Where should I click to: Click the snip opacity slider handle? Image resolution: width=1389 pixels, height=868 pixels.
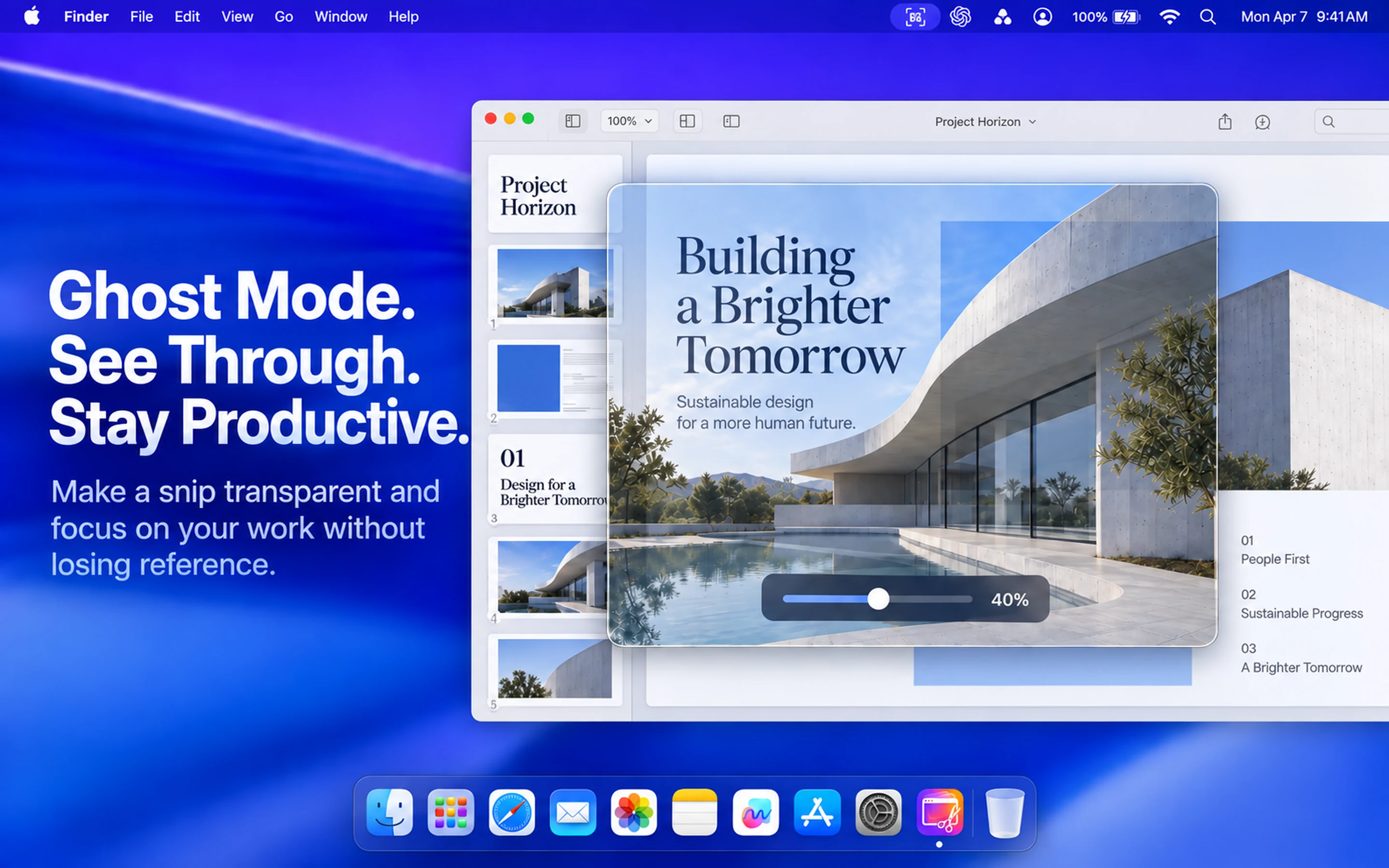[878, 599]
